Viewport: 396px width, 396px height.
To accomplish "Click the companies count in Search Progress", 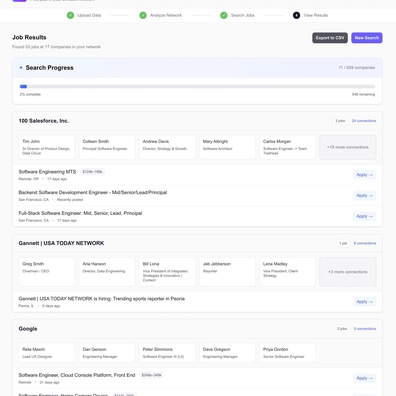I will 357,68.
